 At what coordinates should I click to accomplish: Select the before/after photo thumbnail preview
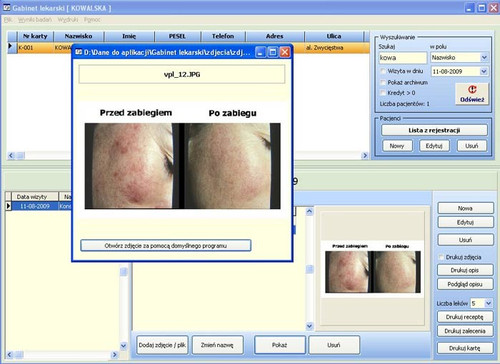point(373,268)
